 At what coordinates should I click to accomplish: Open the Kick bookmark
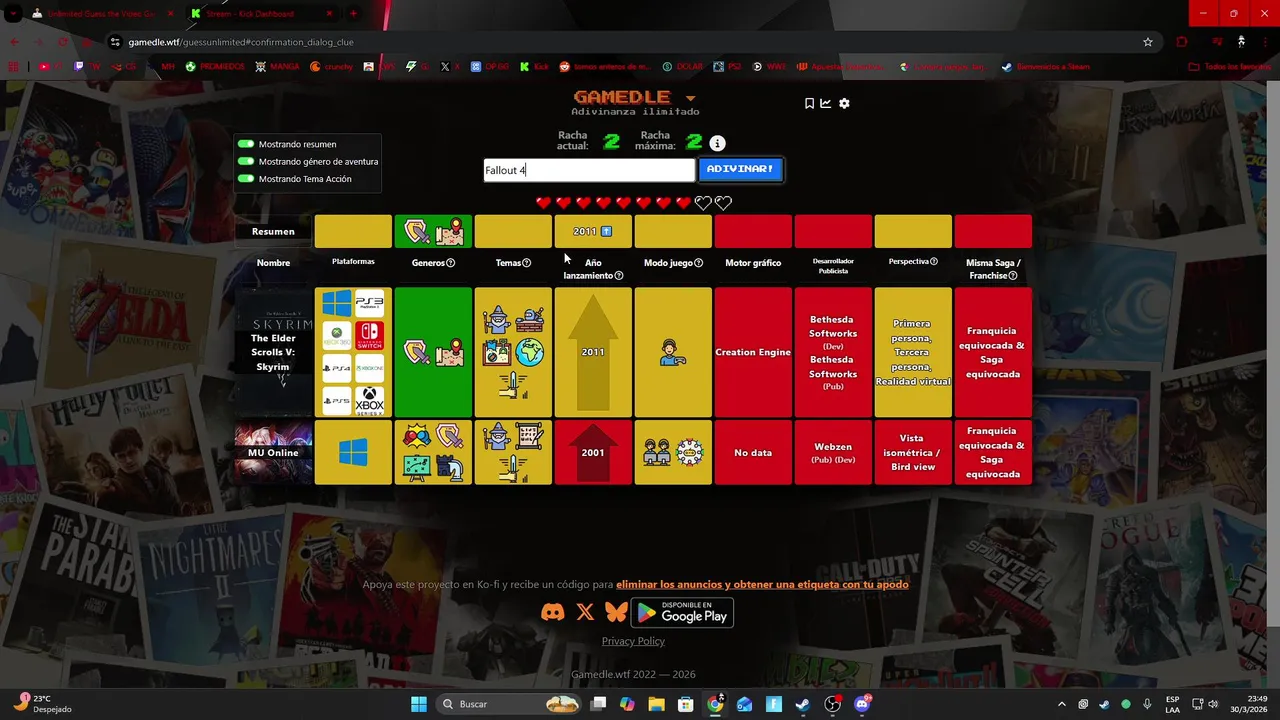(x=534, y=67)
